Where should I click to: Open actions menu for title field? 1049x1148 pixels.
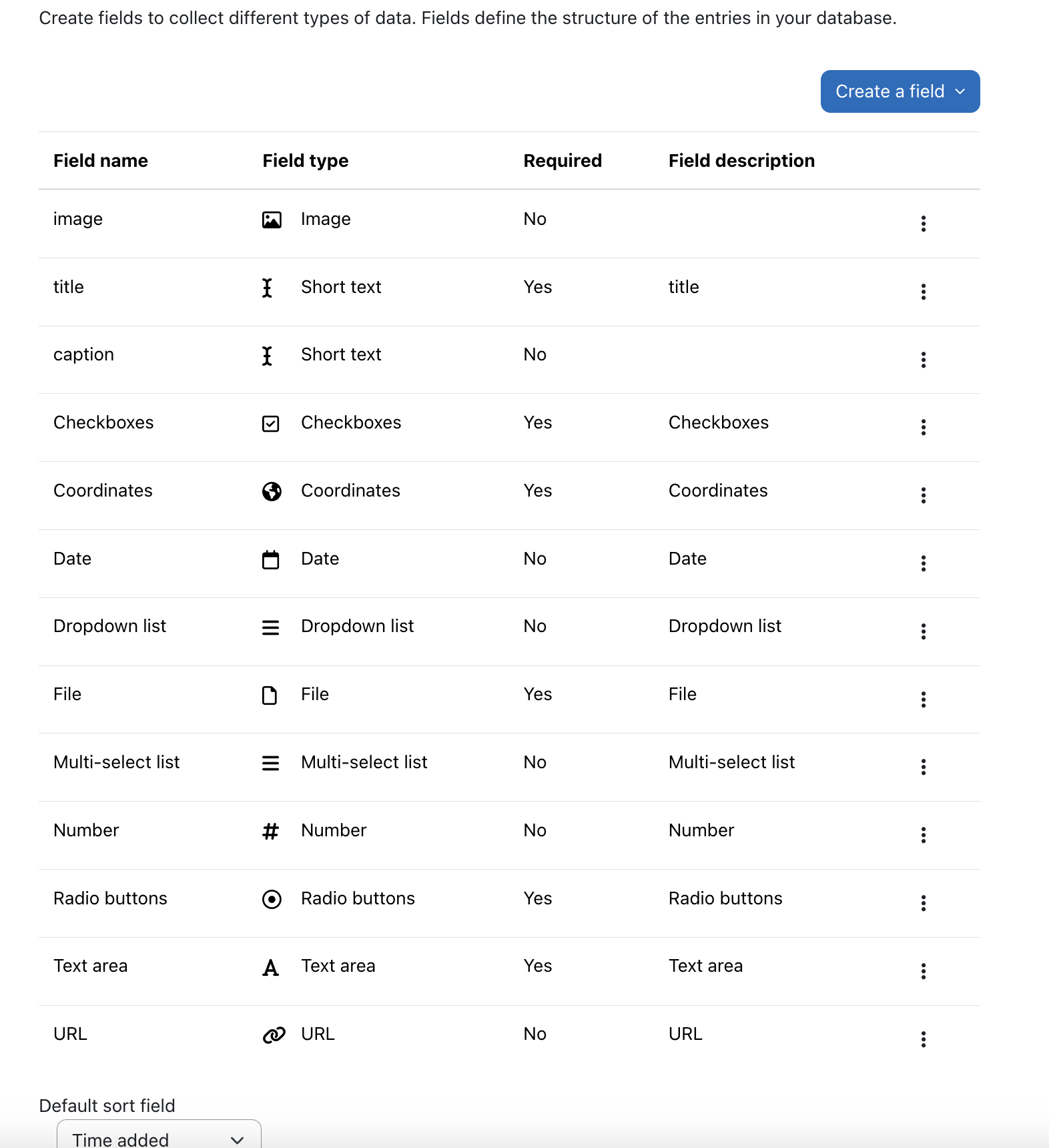point(924,292)
